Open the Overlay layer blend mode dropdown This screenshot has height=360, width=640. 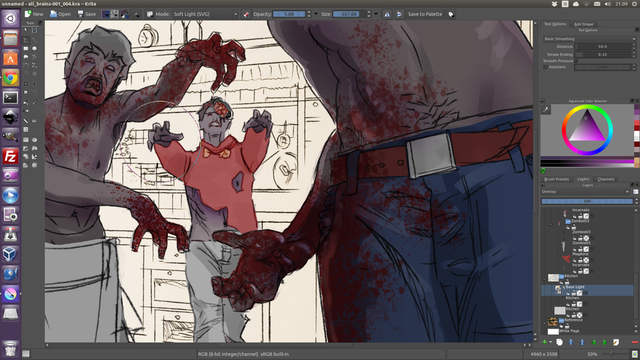(585, 191)
